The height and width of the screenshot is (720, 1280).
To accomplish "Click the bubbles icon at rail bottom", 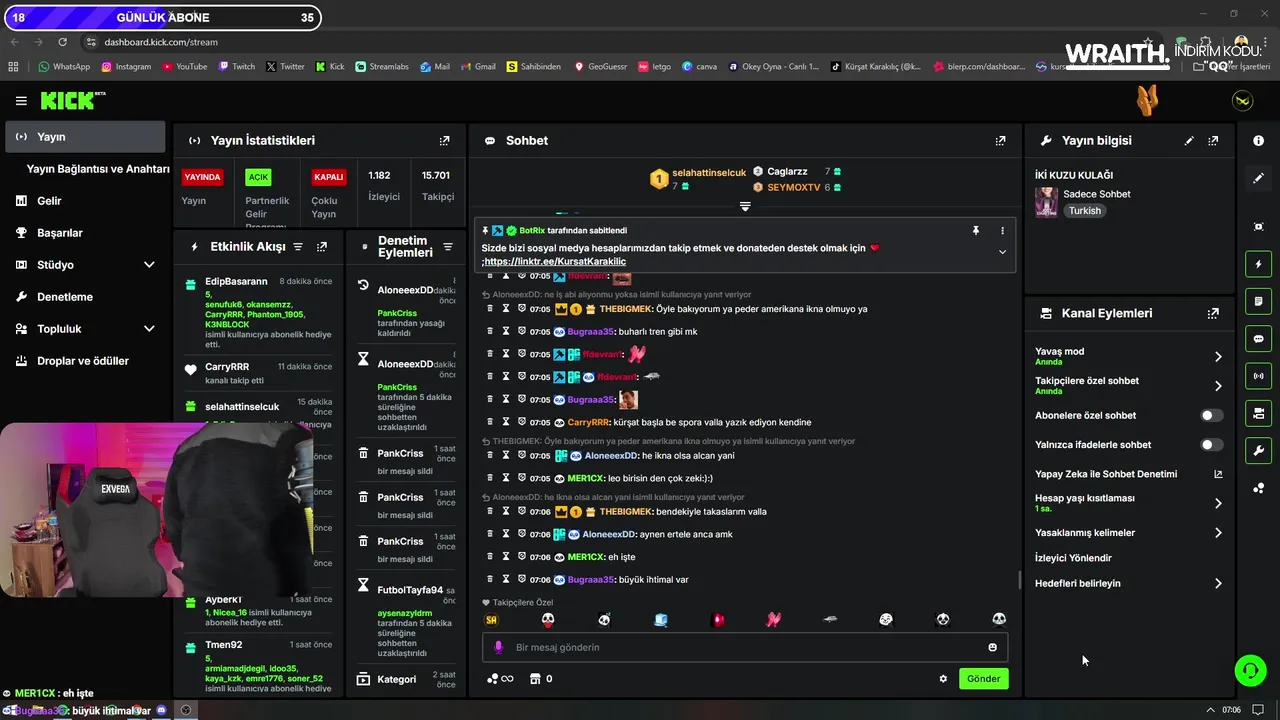I will 1258,488.
